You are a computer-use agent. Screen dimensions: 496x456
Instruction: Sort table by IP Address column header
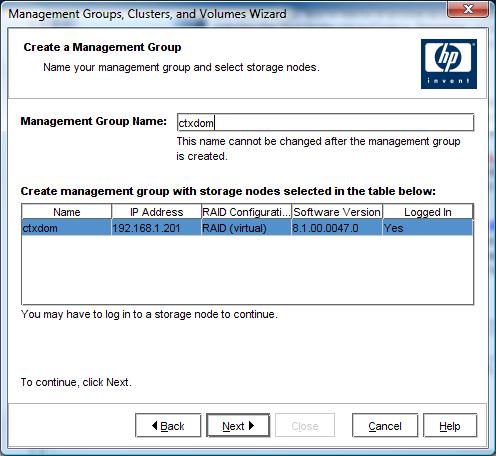tap(156, 212)
